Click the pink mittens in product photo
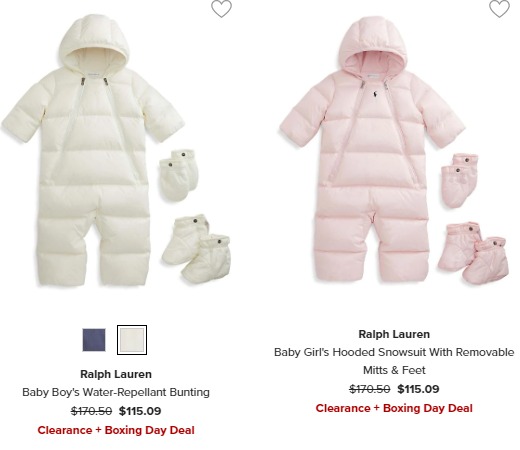 click(460, 180)
